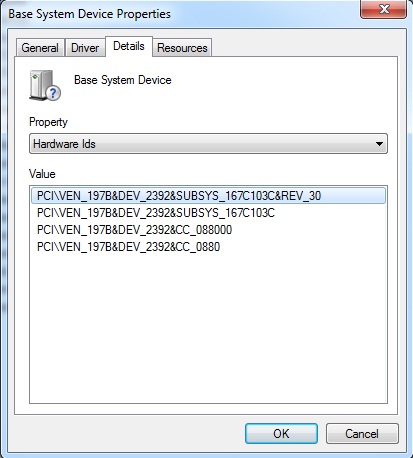Image resolution: width=413 pixels, height=458 pixels.
Task: Click the dialog title bar text
Action: (x=89, y=14)
